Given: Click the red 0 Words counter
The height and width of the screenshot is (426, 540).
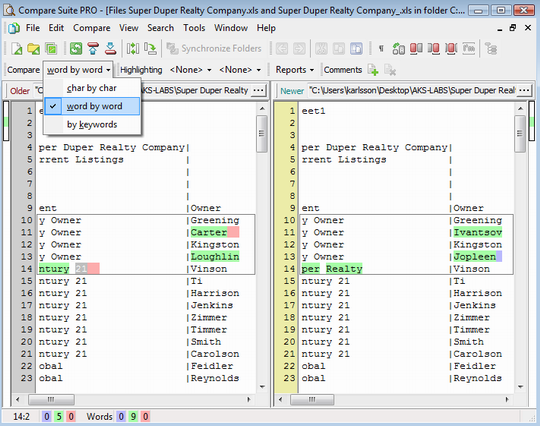Looking at the screenshot, I should 145,417.
